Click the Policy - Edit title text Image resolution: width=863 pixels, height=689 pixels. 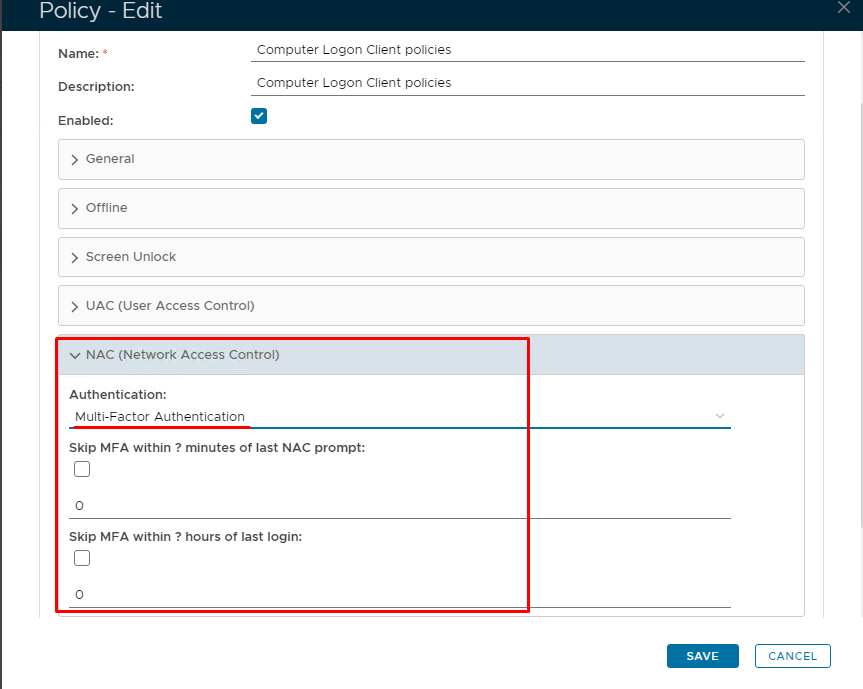pyautogui.click(x=100, y=12)
